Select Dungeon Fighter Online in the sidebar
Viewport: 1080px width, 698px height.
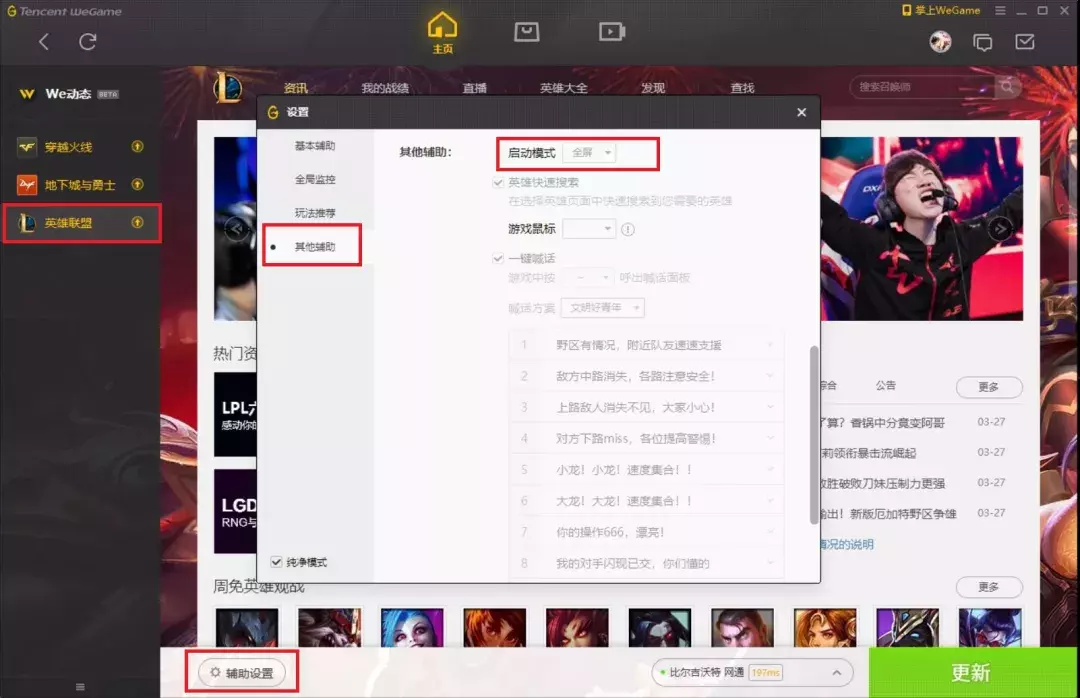tap(80, 184)
